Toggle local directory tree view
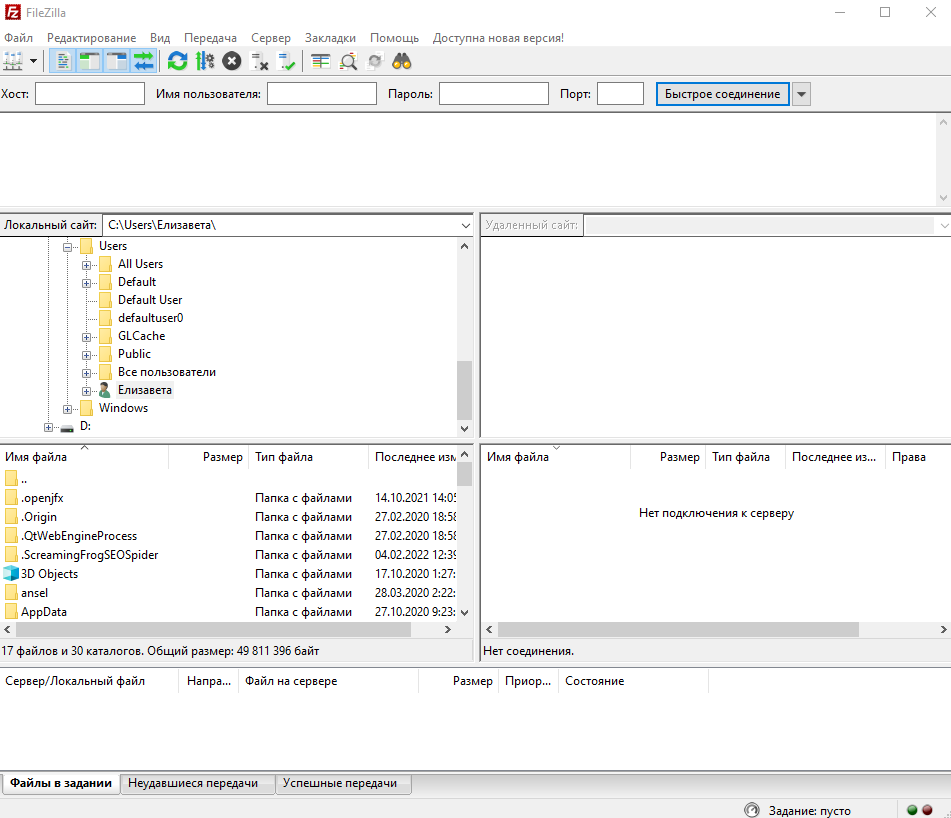951x818 pixels. pyautogui.click(x=90, y=61)
